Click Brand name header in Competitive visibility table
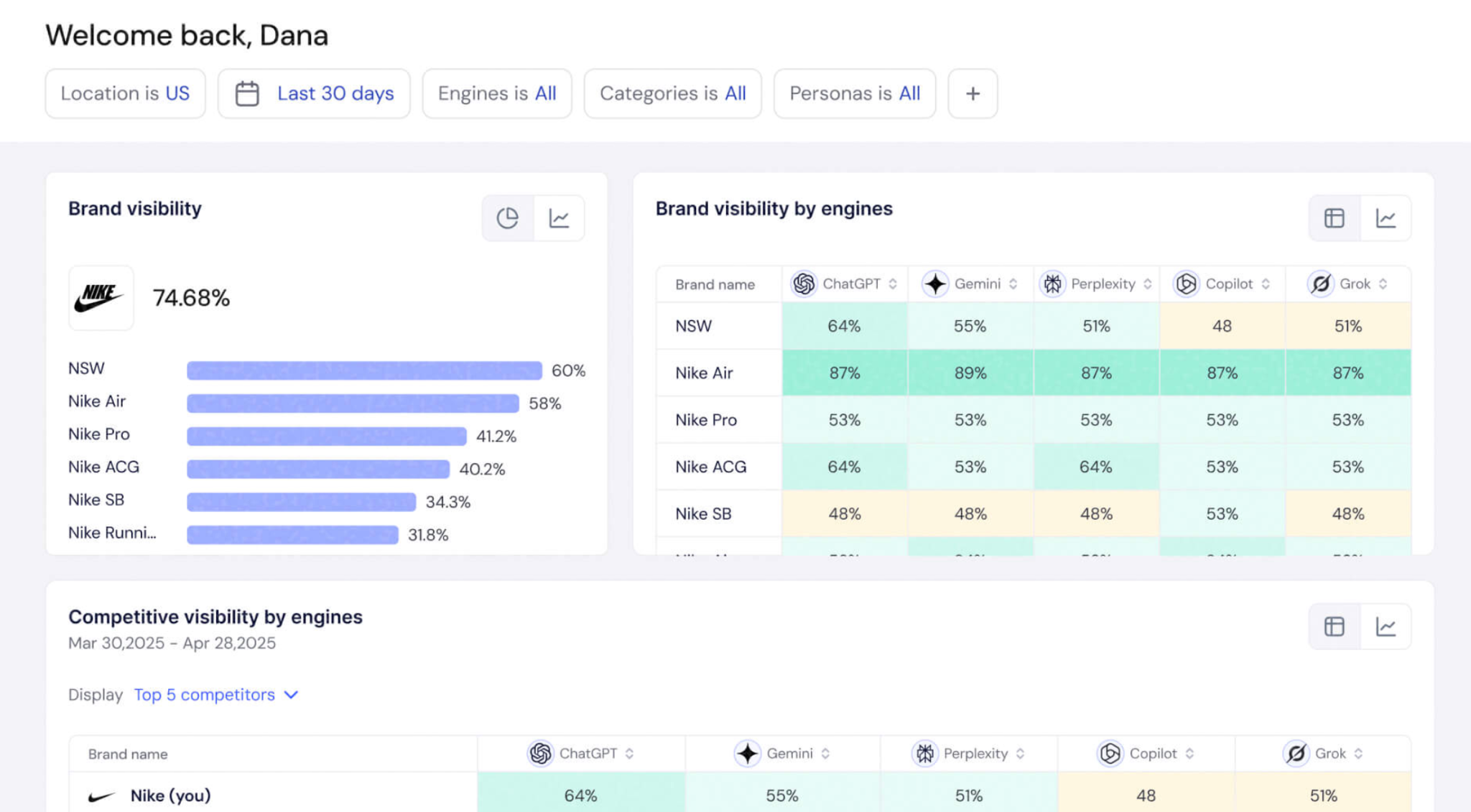Image resolution: width=1471 pixels, height=812 pixels. (128, 755)
